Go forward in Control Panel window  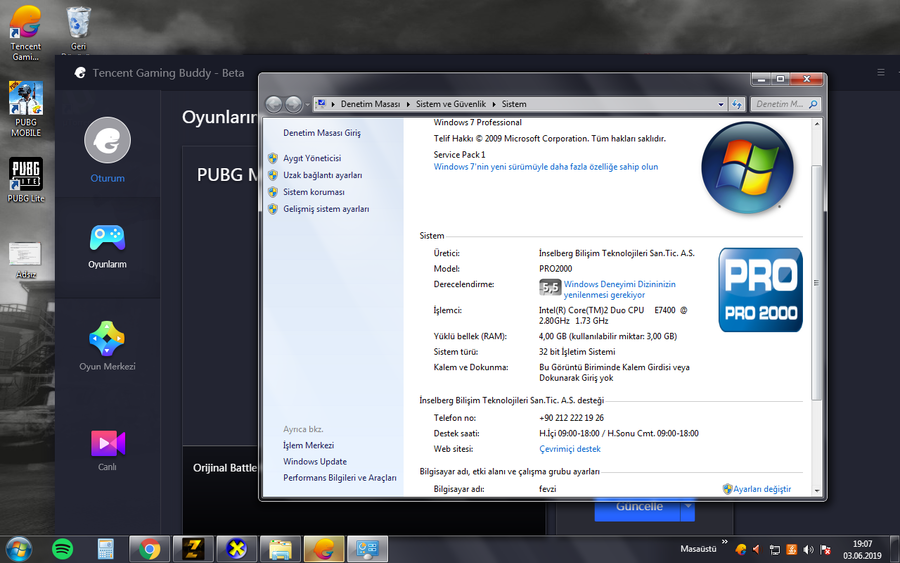[x=293, y=104]
